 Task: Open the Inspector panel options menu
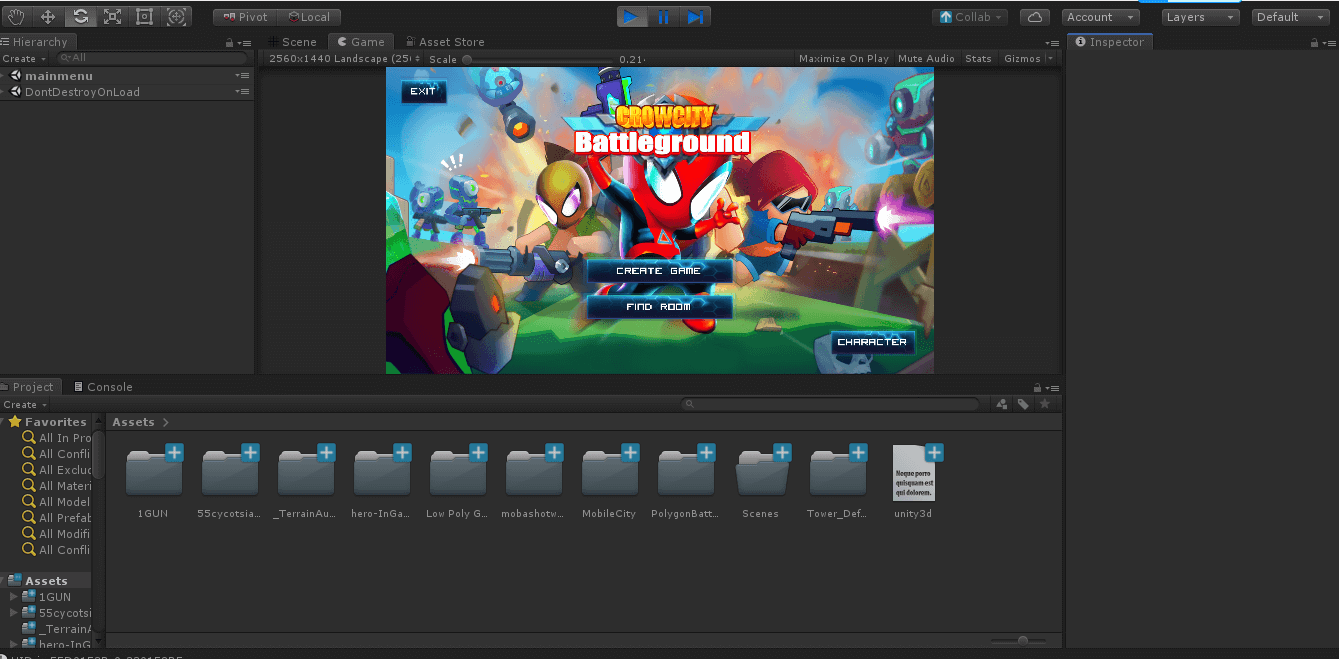pyautogui.click(x=1330, y=42)
